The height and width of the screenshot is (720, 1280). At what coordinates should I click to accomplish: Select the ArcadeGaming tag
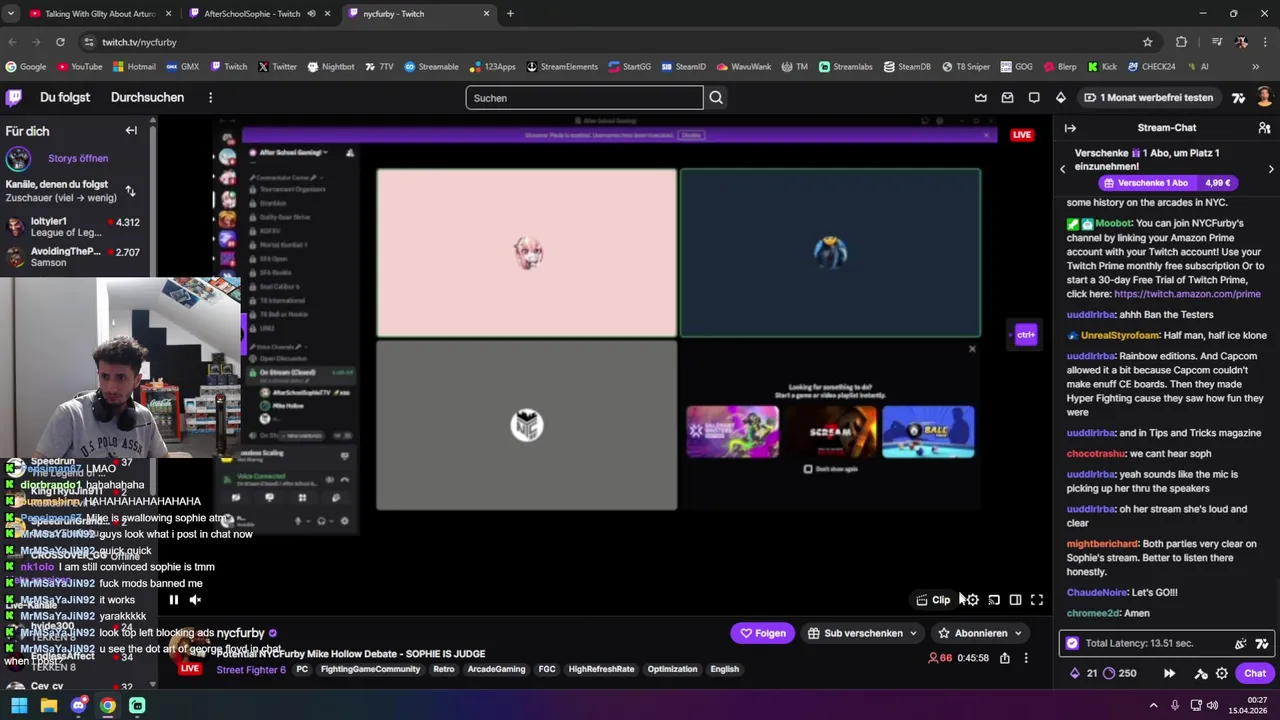coord(496,669)
